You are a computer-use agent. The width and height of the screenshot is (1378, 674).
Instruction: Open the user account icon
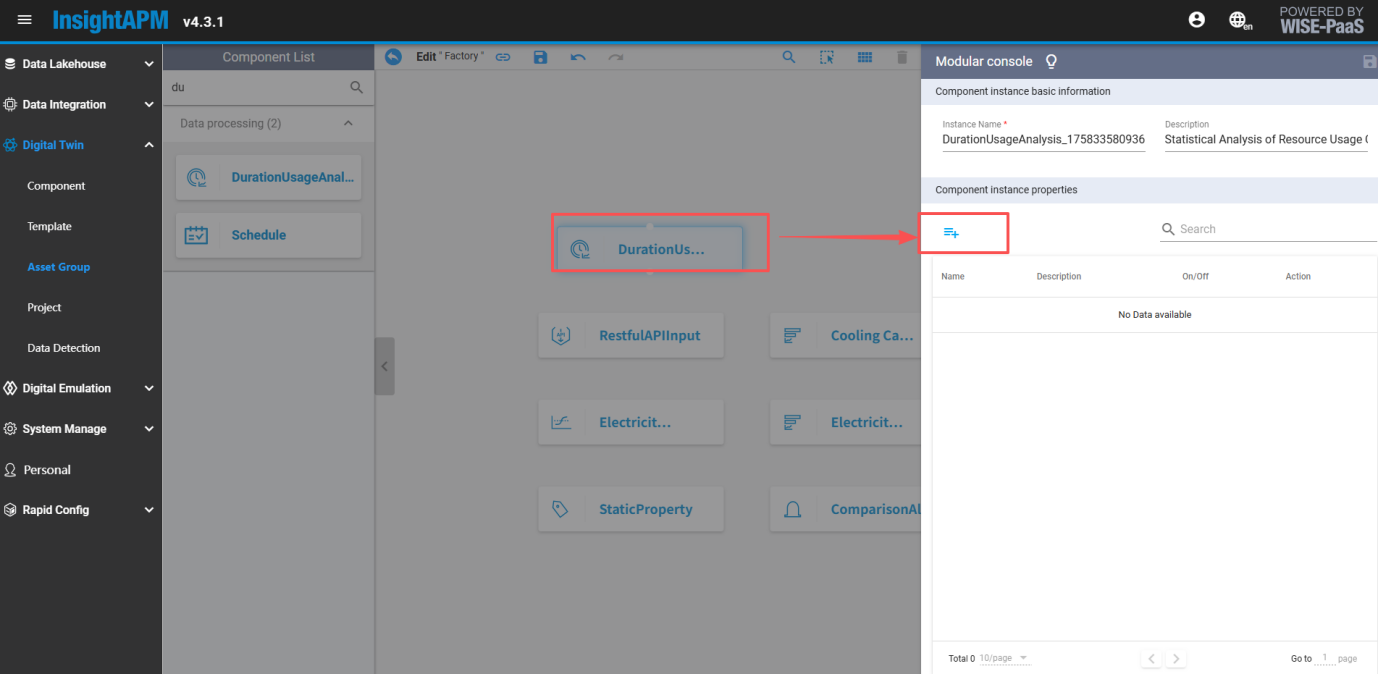(1196, 20)
